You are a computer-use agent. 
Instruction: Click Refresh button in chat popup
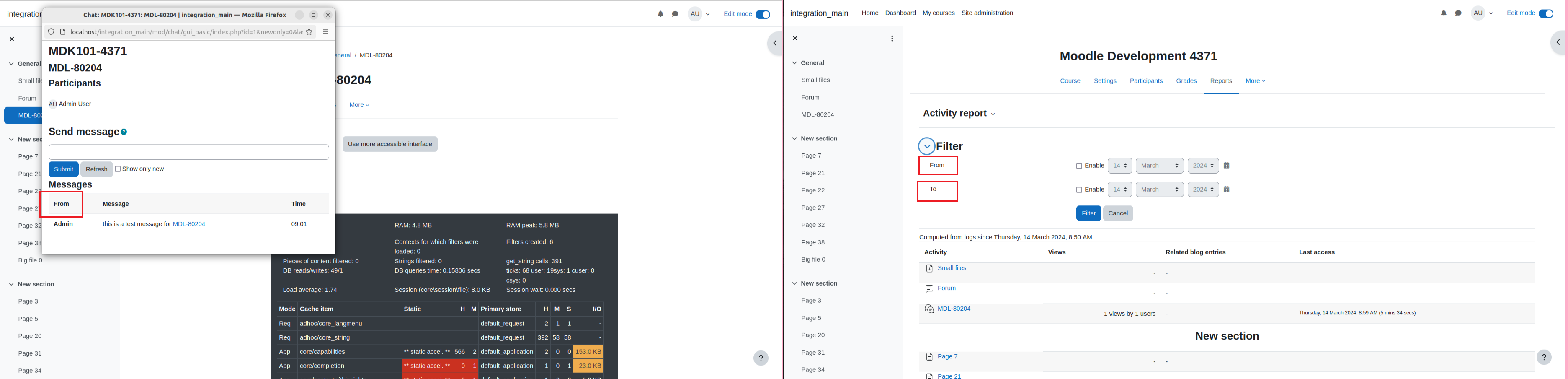pyautogui.click(x=97, y=169)
